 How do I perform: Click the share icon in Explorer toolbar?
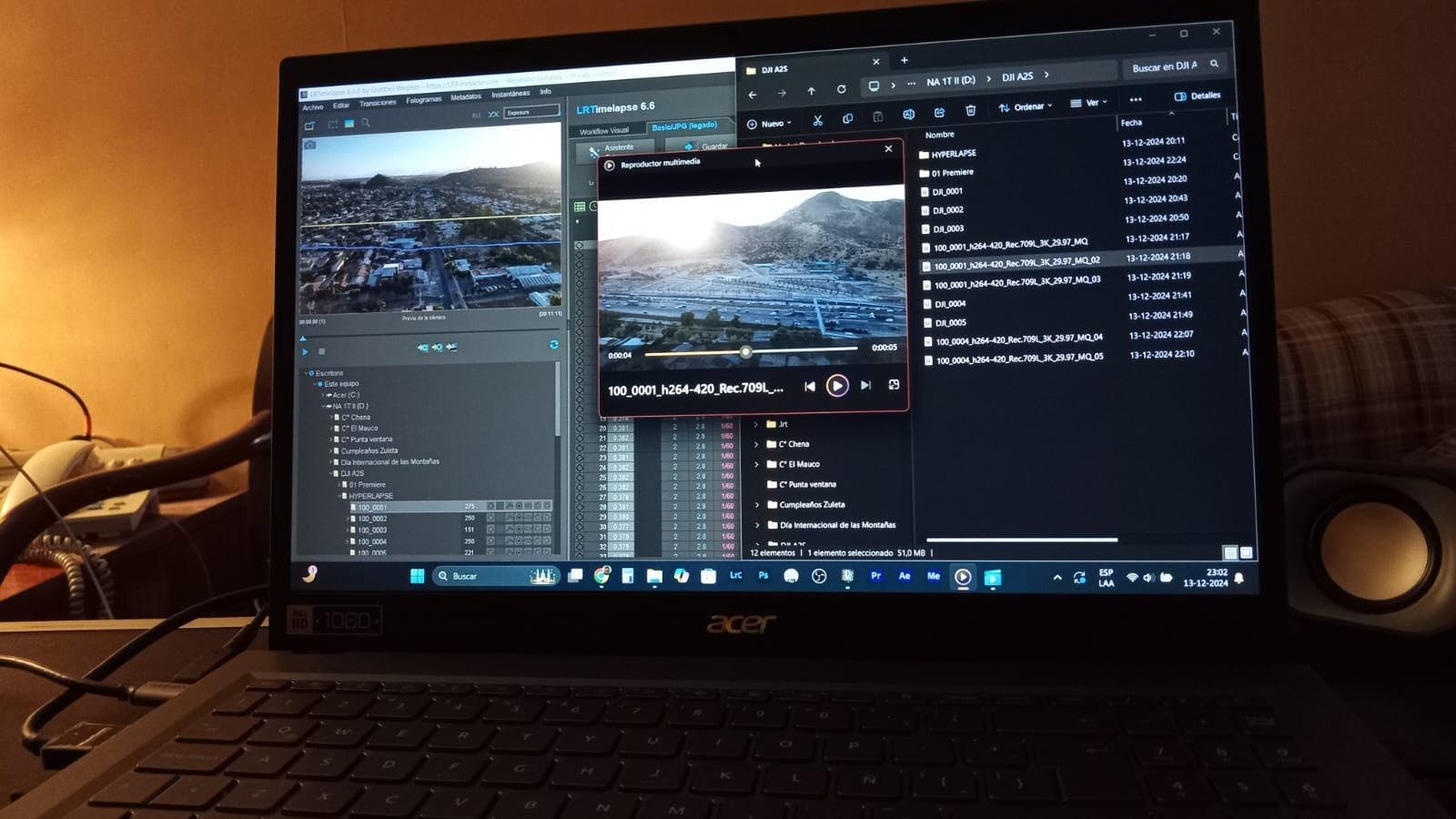click(939, 112)
